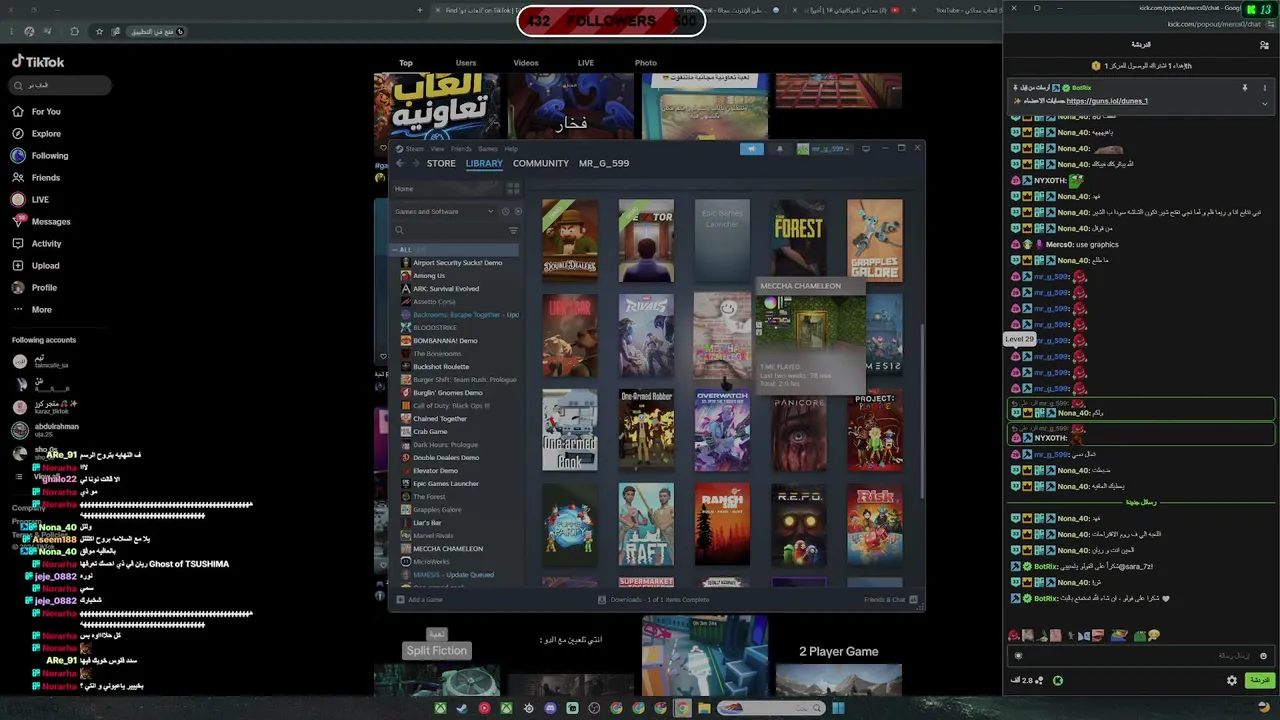Open the Raft game cover
This screenshot has height=720, width=1280.
646,525
